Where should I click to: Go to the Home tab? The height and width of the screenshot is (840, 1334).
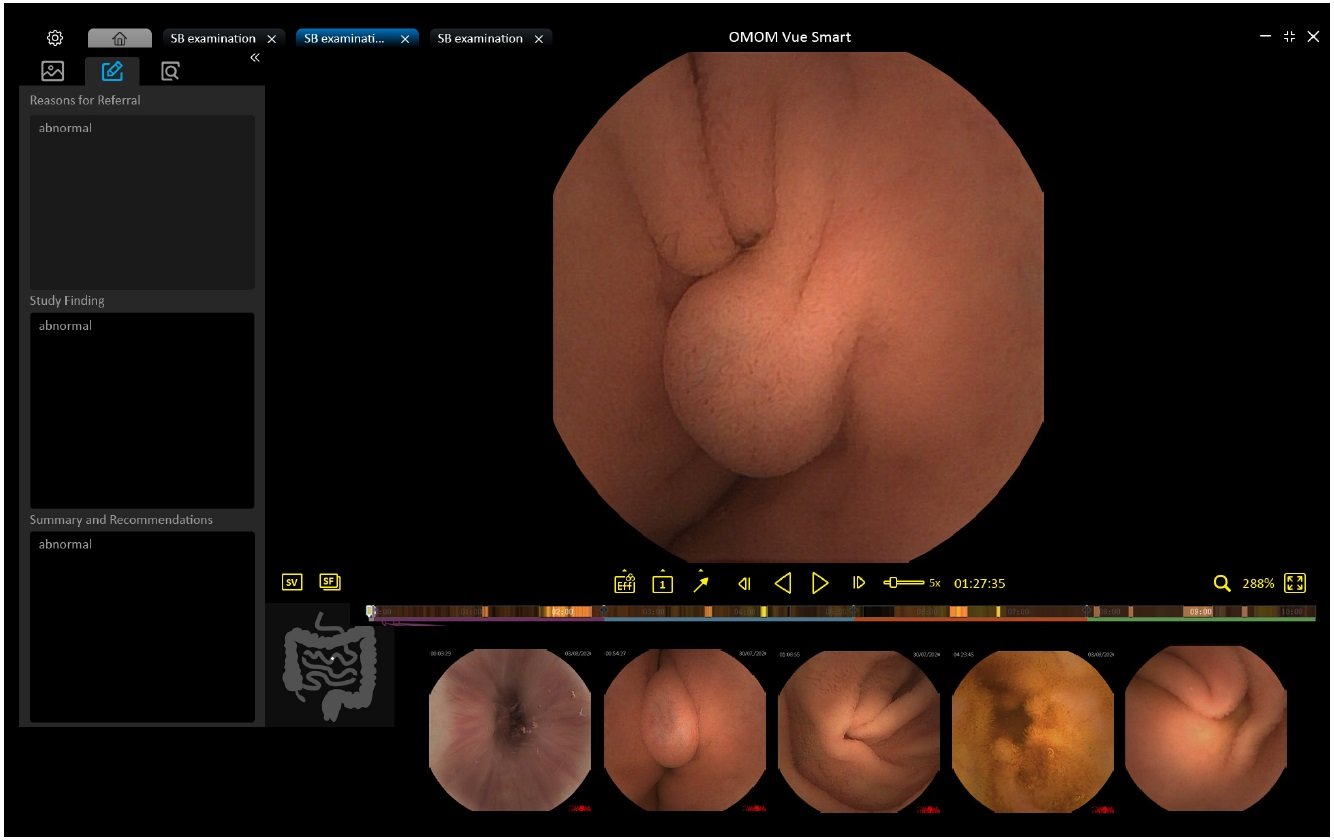point(119,38)
